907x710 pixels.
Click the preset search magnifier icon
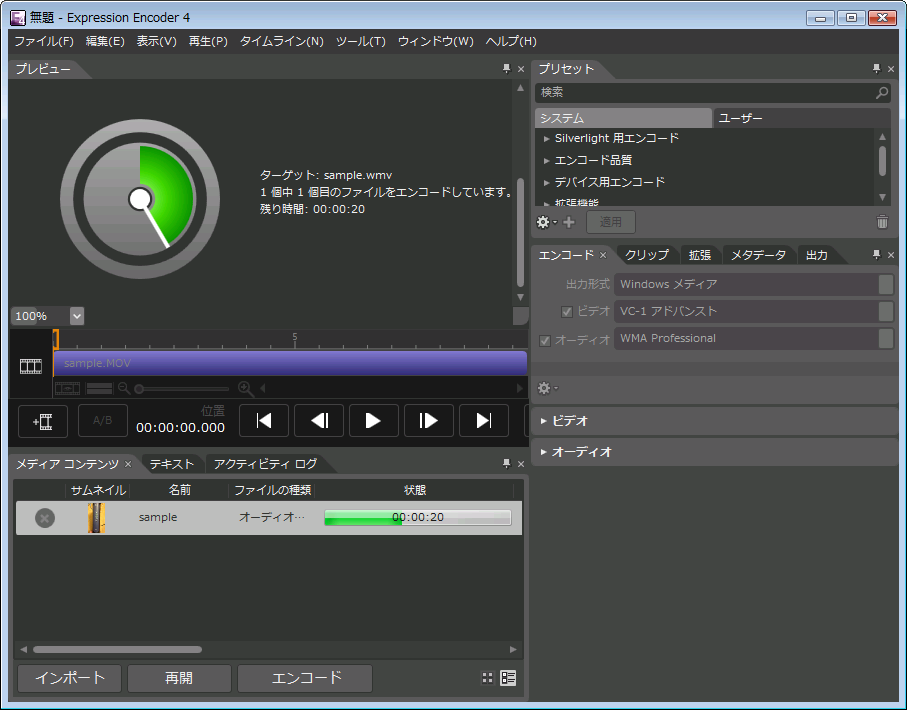(x=882, y=93)
